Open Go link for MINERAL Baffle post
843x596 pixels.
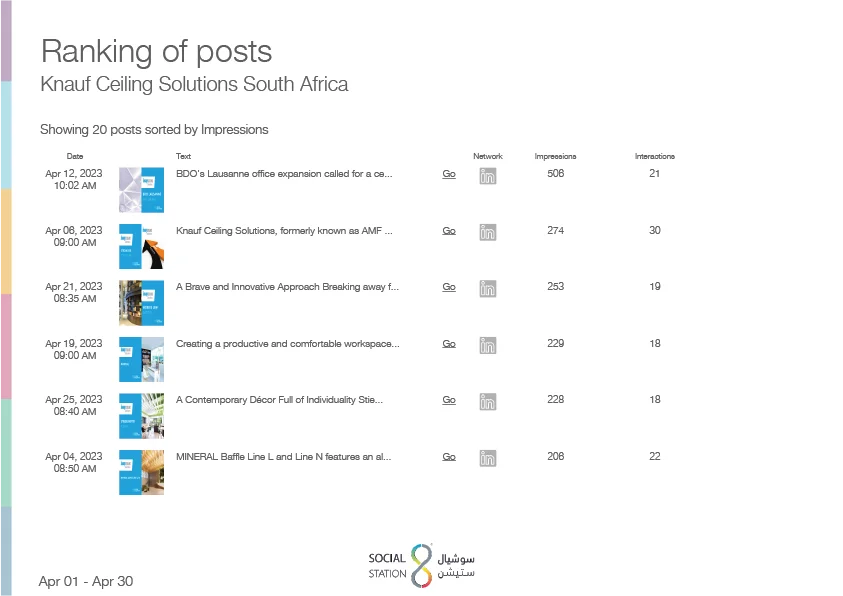pos(449,457)
